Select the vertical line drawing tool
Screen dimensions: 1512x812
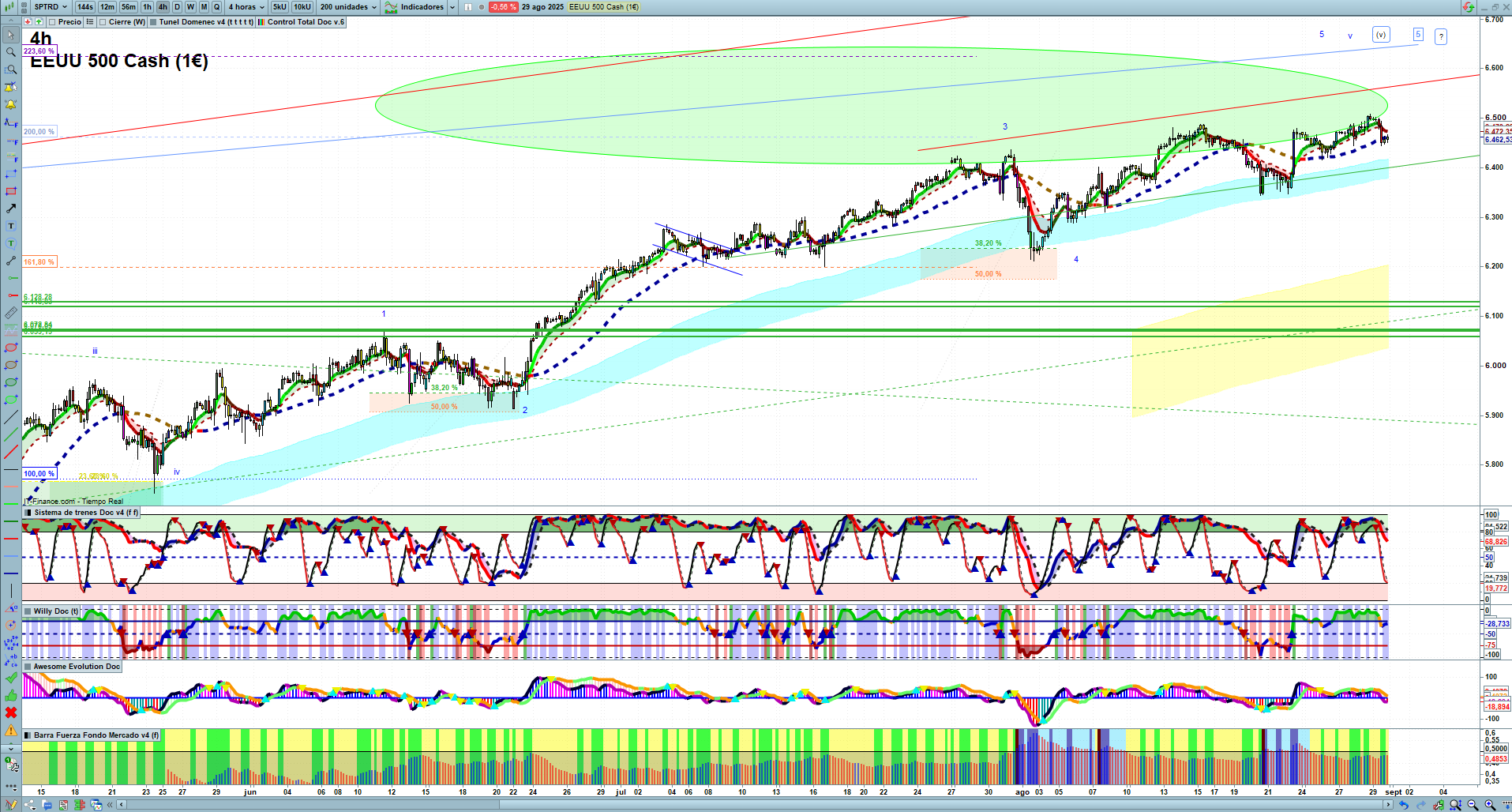[x=11, y=591]
